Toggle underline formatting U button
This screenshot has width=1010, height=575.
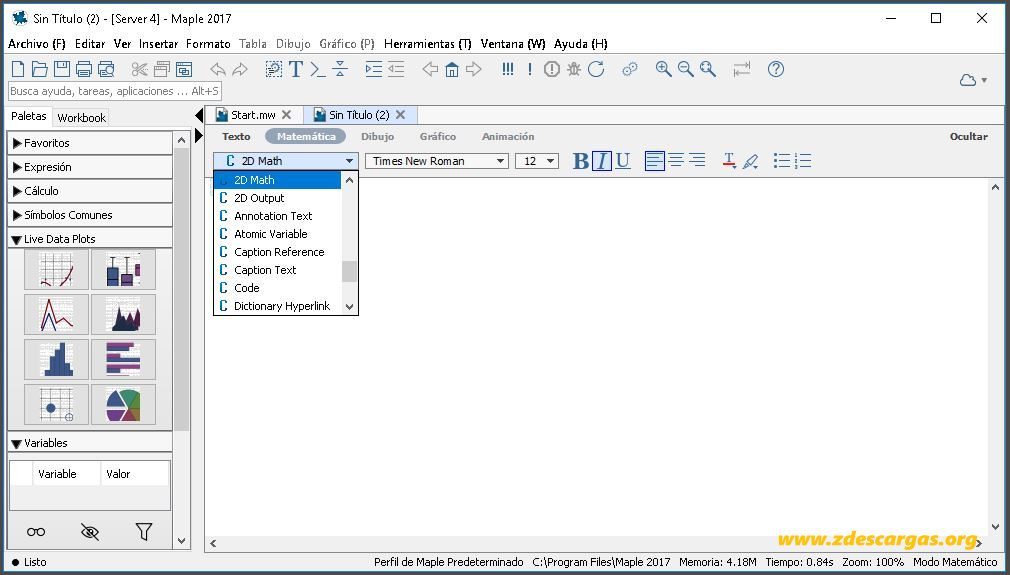pyautogui.click(x=622, y=160)
